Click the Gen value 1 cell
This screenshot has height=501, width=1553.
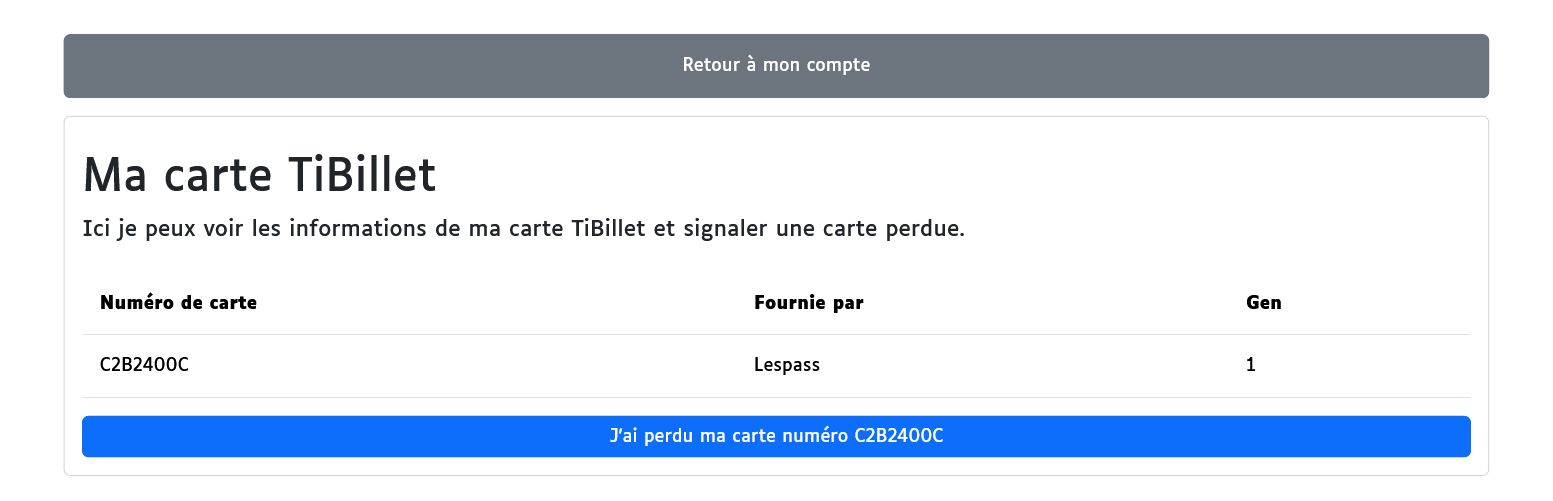(x=1250, y=365)
